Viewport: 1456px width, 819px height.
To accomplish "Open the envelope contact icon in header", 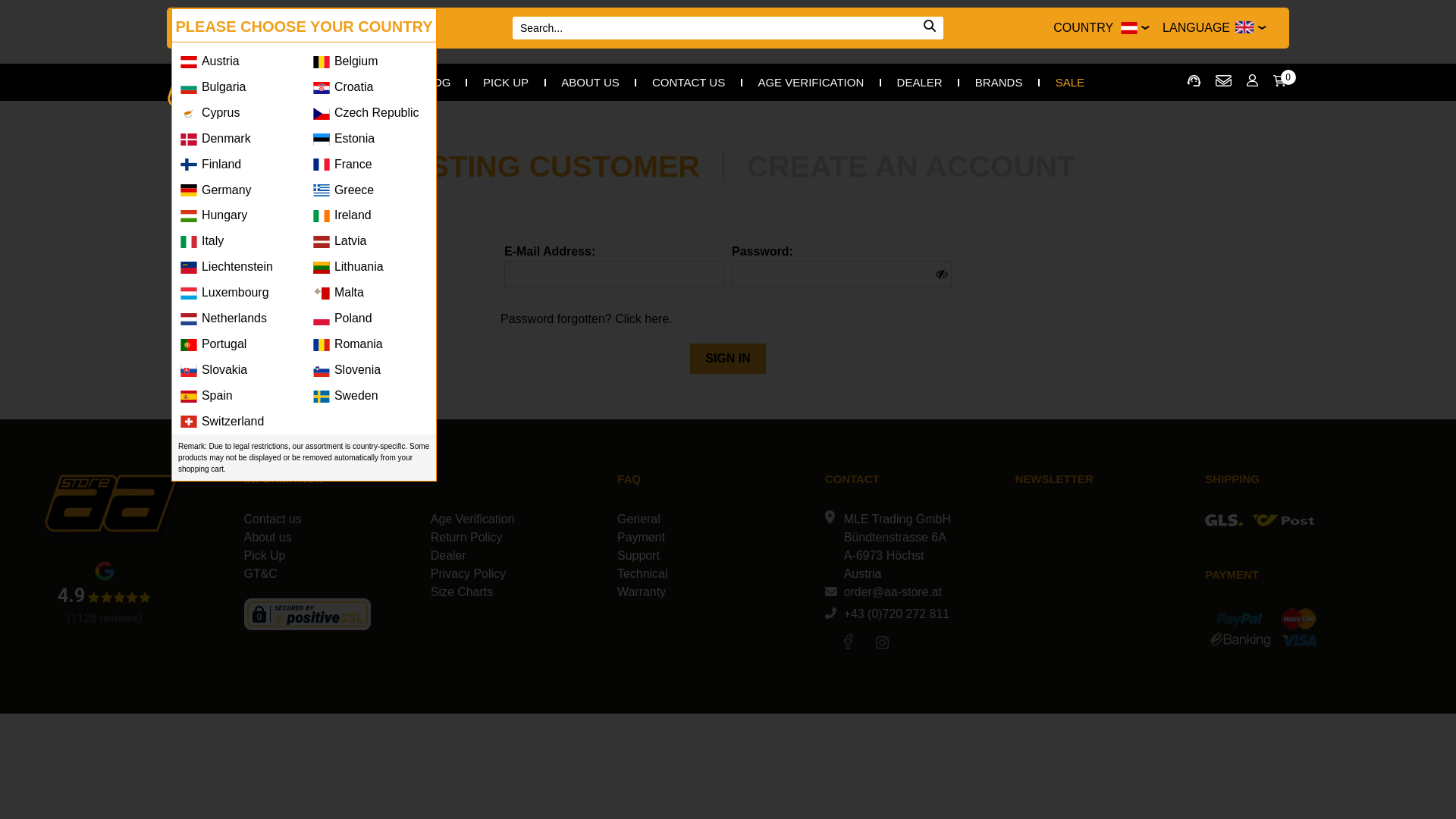I will point(1223,80).
